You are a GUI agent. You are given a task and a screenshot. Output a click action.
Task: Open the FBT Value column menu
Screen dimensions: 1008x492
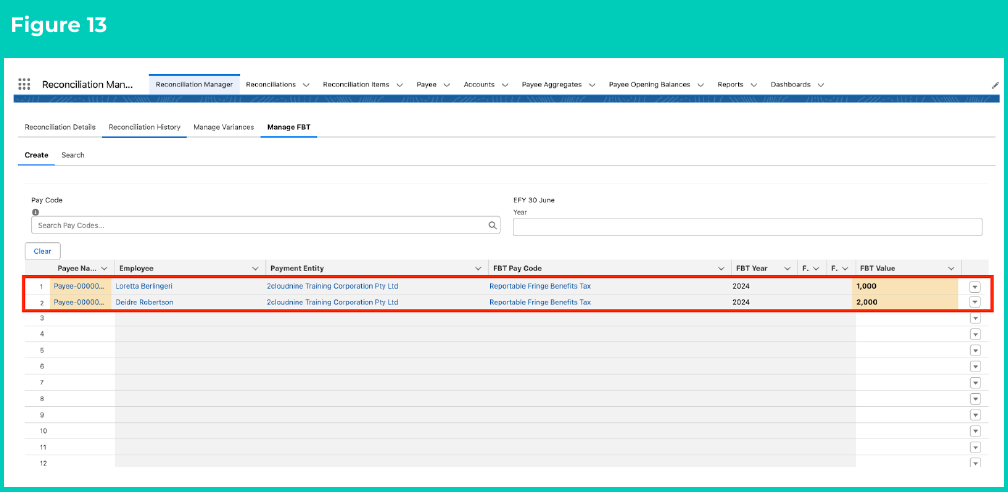[951, 268]
